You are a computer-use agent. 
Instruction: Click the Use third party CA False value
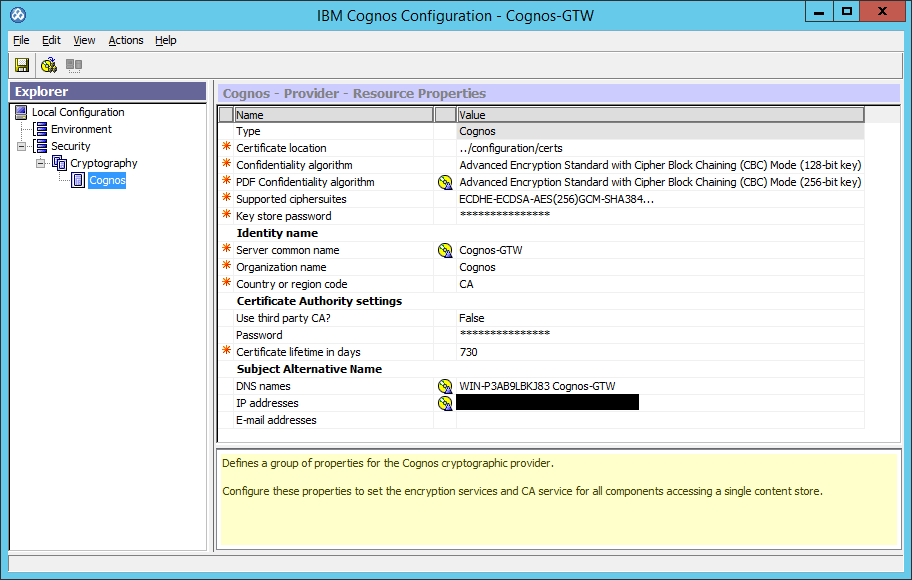coord(472,318)
